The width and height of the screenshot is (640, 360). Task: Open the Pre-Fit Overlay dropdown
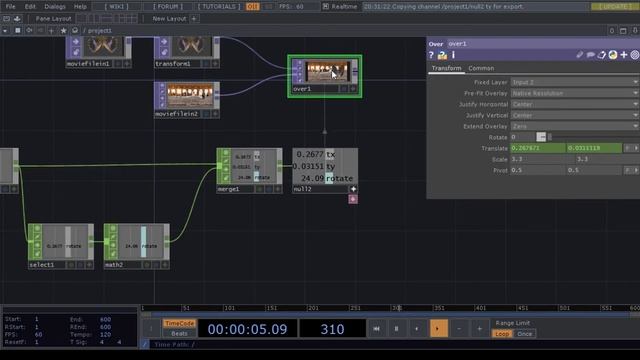click(574, 93)
